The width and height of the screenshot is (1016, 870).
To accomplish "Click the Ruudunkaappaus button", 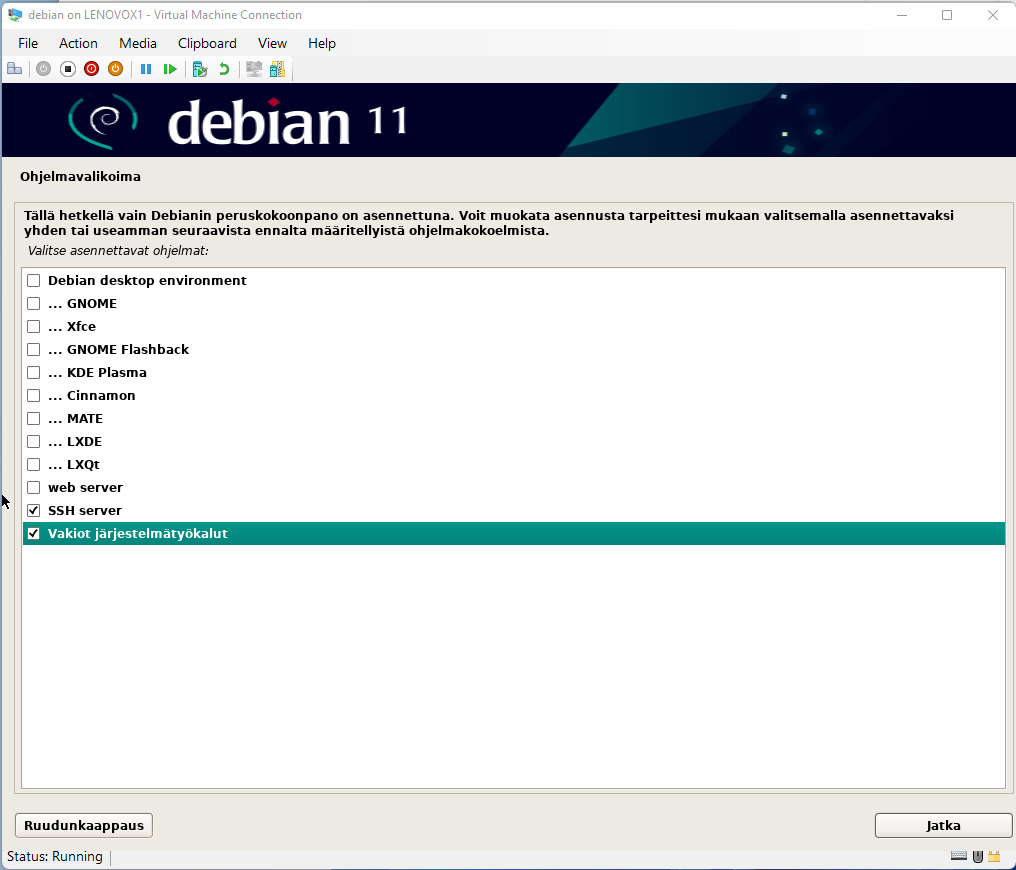I will point(84,825).
